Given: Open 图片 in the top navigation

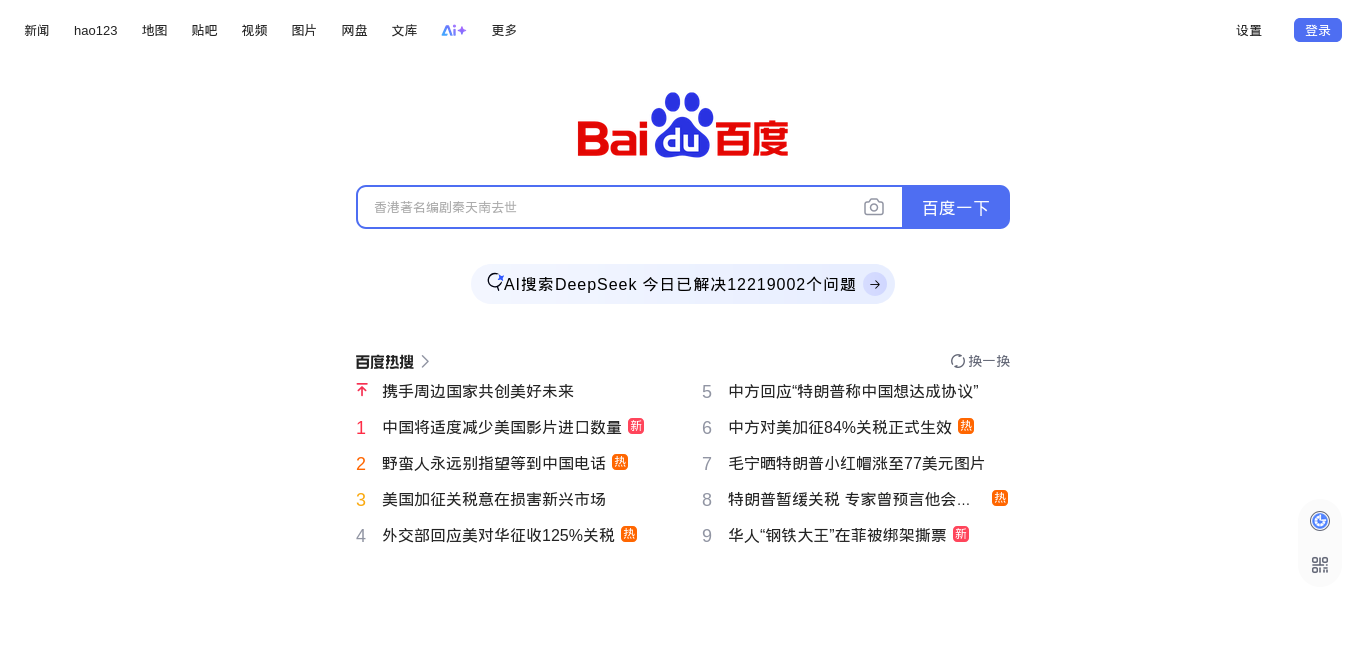Looking at the screenshot, I should click(x=304, y=30).
